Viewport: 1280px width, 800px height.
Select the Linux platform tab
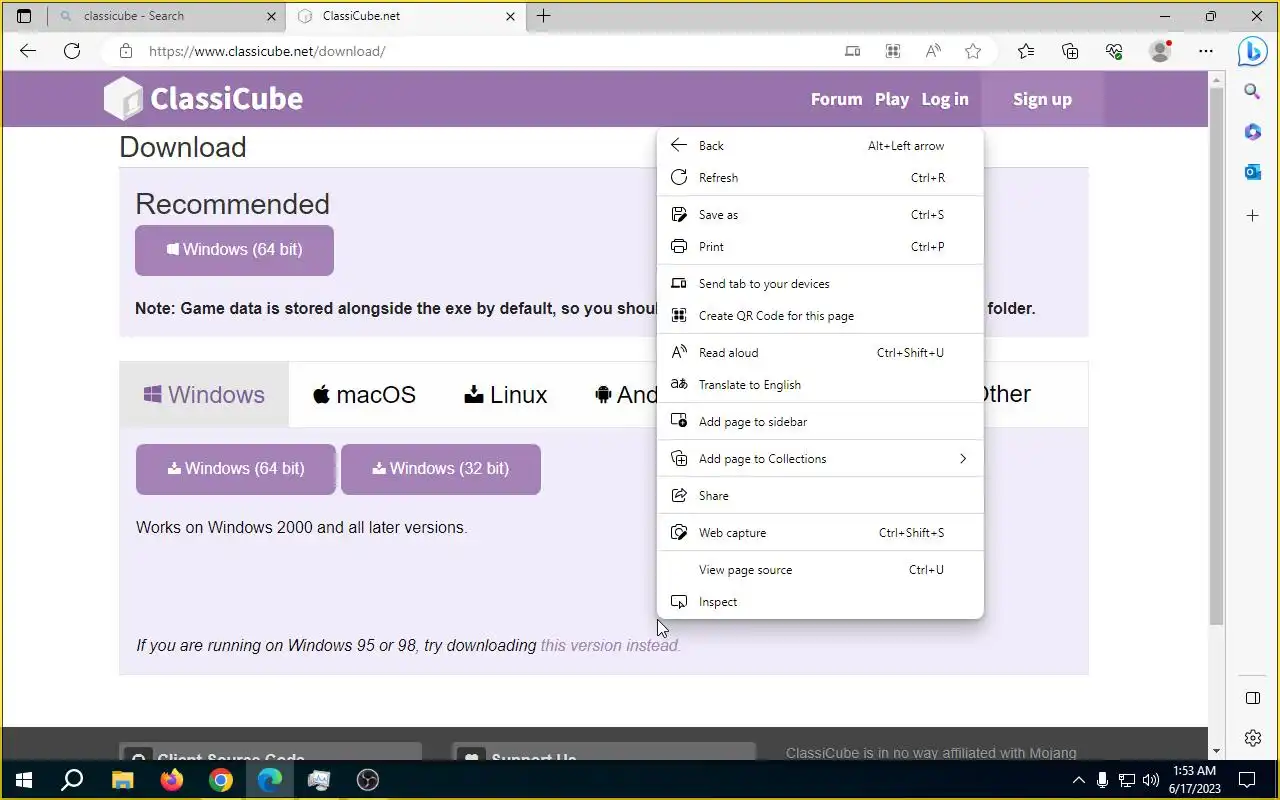[506, 394]
